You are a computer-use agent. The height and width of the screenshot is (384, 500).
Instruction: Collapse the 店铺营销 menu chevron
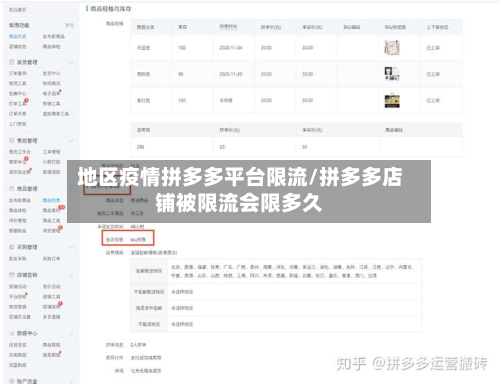(71, 275)
